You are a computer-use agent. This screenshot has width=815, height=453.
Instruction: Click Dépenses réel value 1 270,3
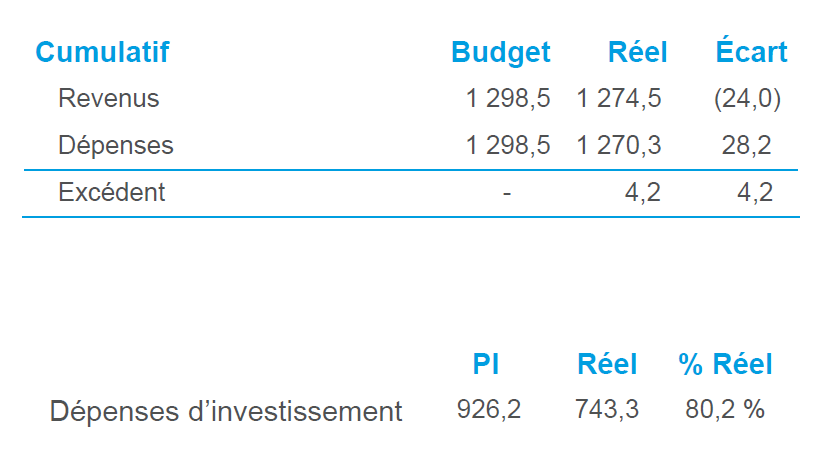[619, 145]
